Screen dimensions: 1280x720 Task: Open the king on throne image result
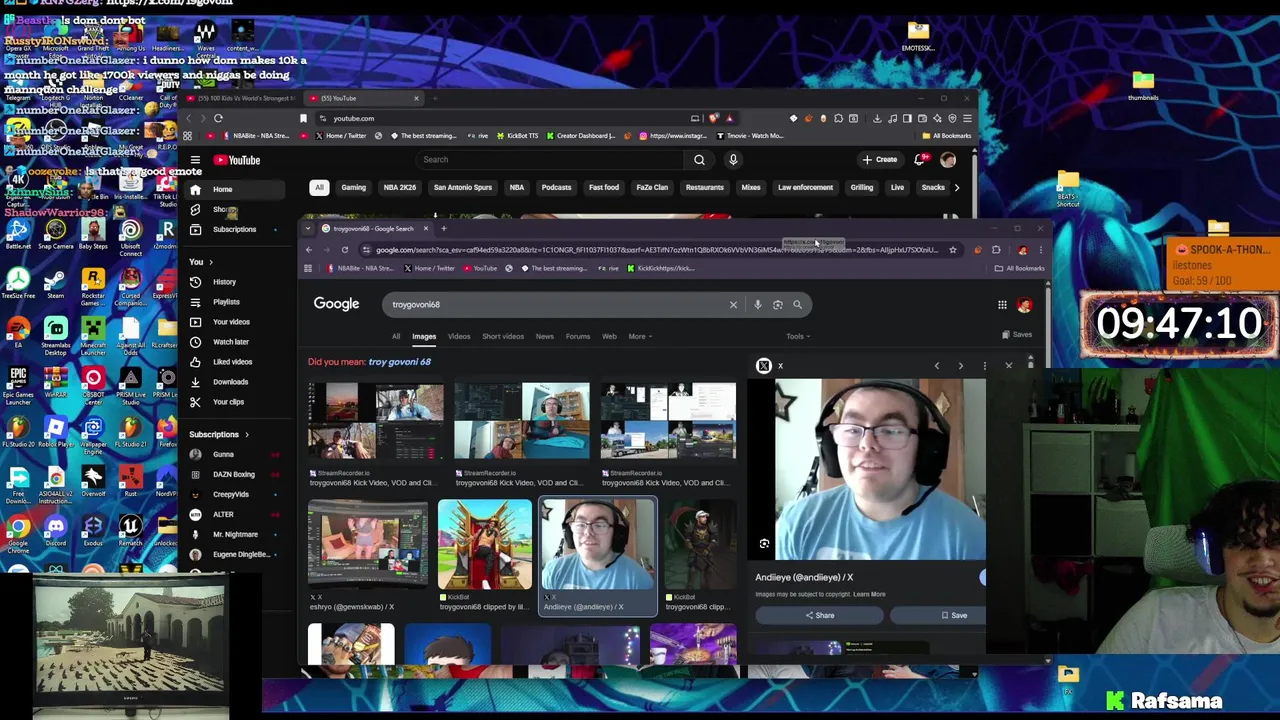click(x=484, y=545)
